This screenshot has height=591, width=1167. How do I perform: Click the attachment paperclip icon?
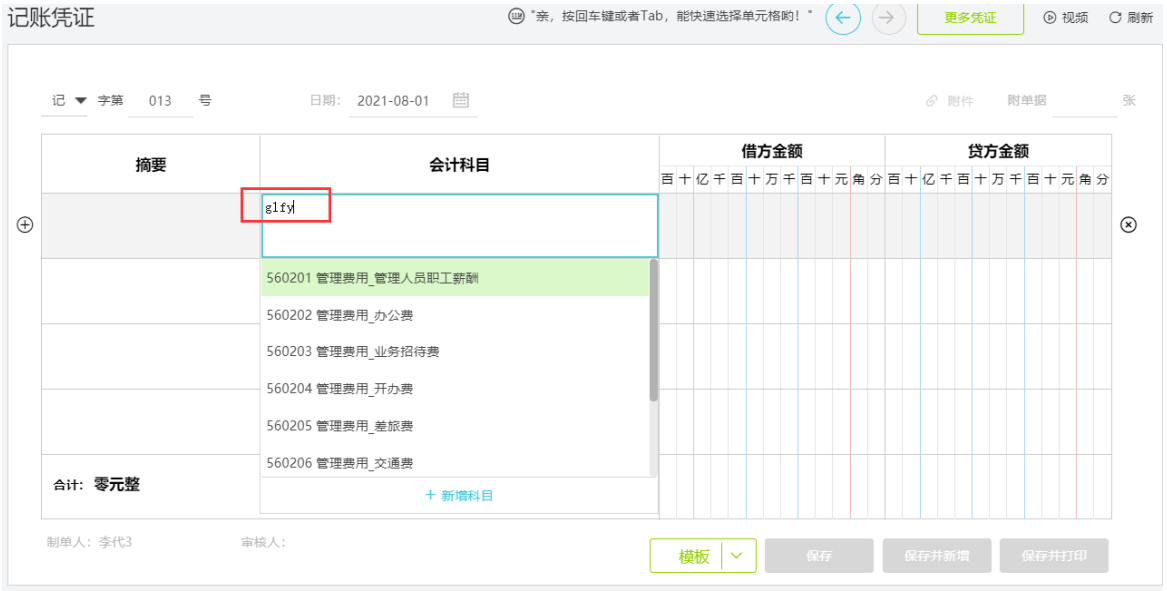931,100
